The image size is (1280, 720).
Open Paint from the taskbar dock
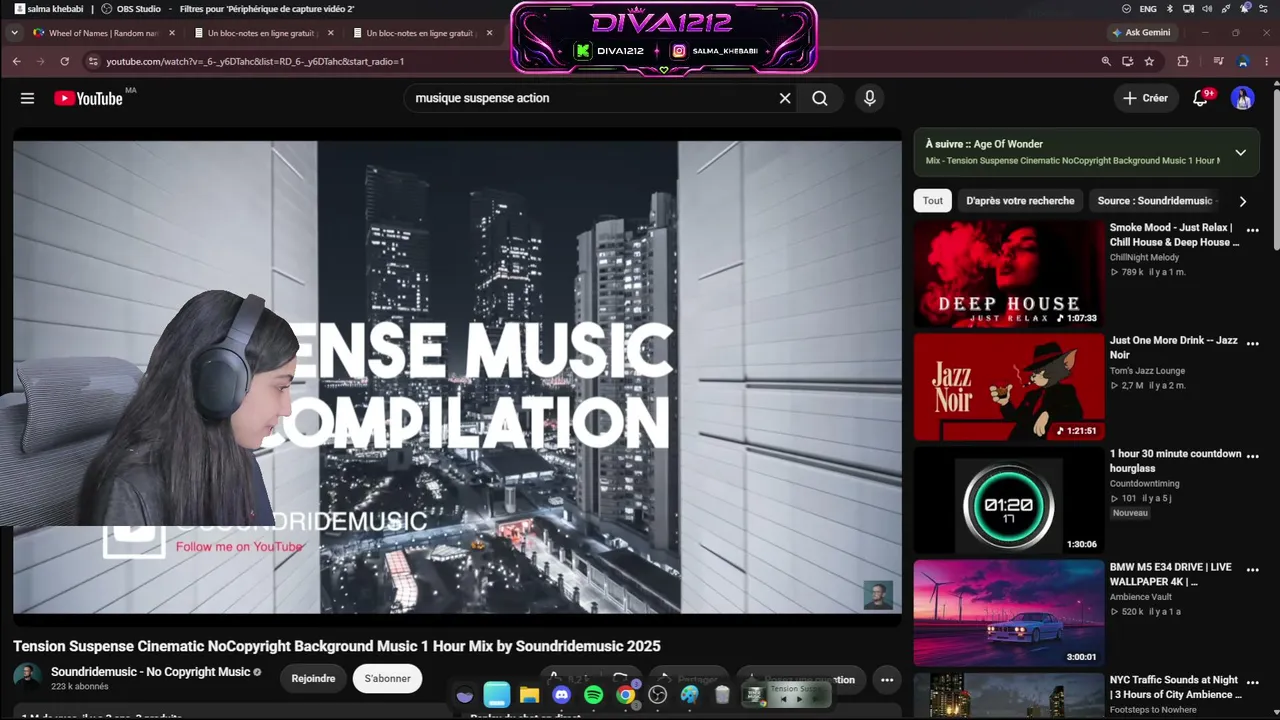click(x=690, y=695)
